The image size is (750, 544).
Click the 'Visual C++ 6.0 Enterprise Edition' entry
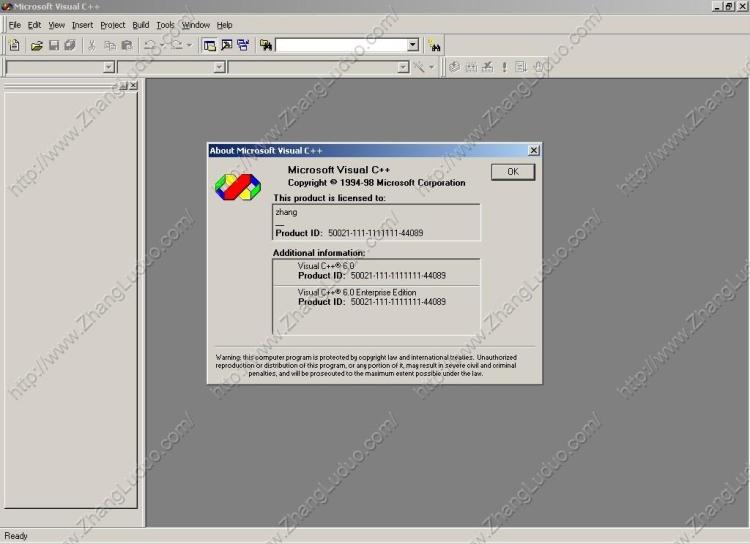tap(357, 292)
